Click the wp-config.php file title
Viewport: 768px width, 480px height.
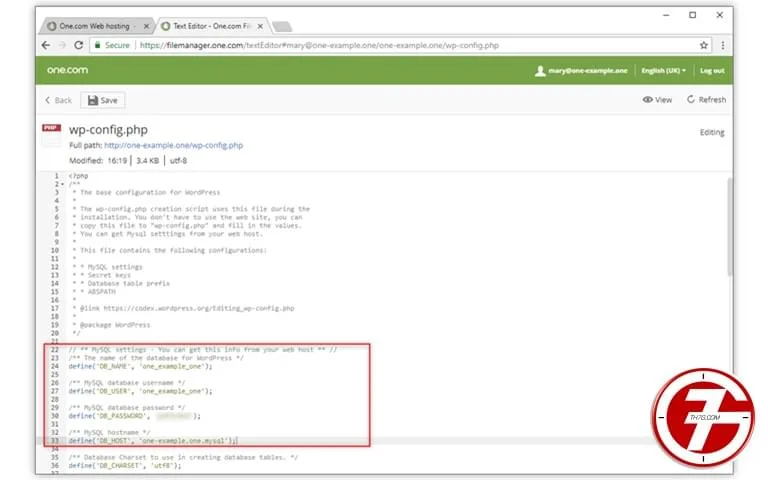108,130
